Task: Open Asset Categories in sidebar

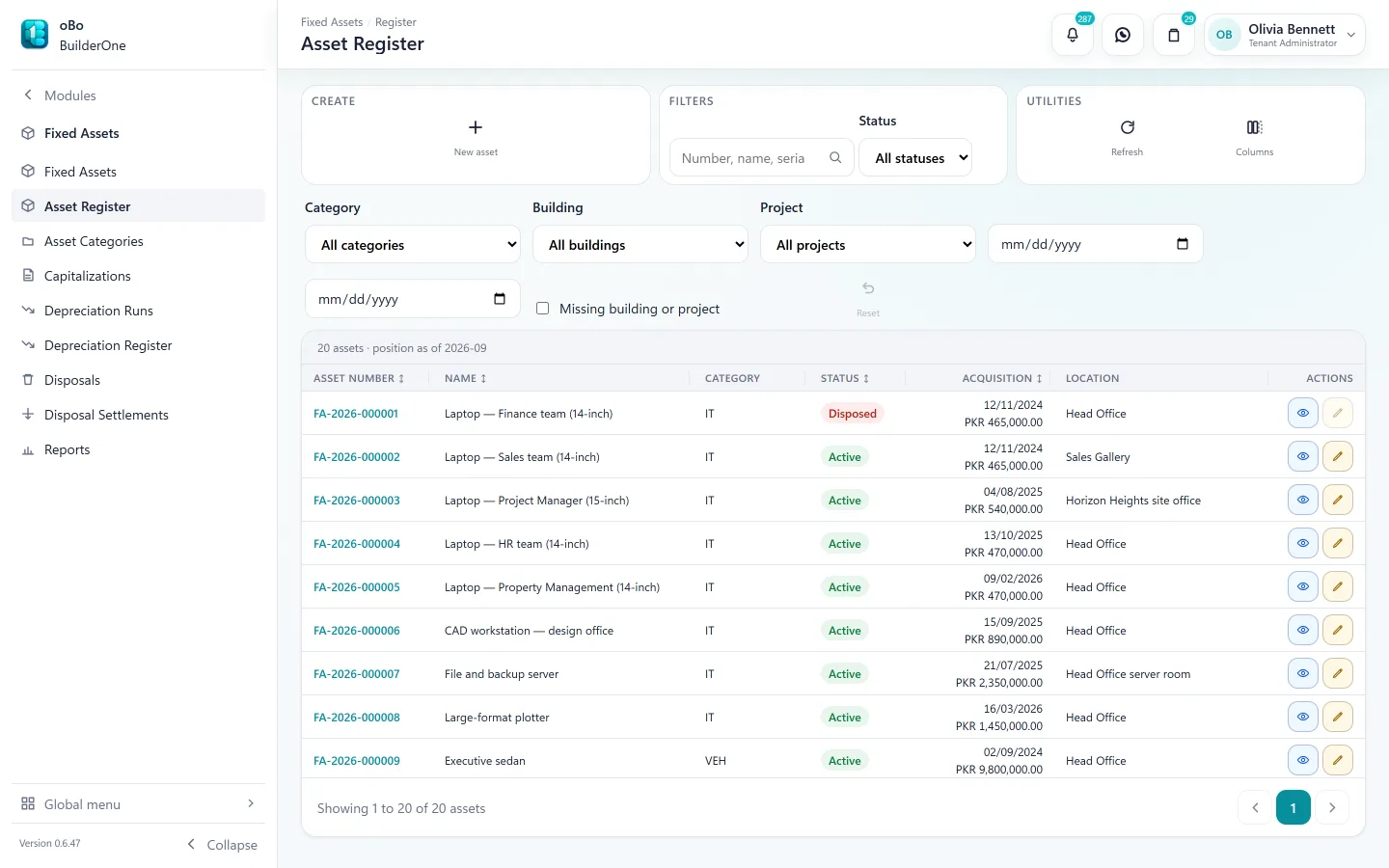Action: pyautogui.click(x=138, y=241)
